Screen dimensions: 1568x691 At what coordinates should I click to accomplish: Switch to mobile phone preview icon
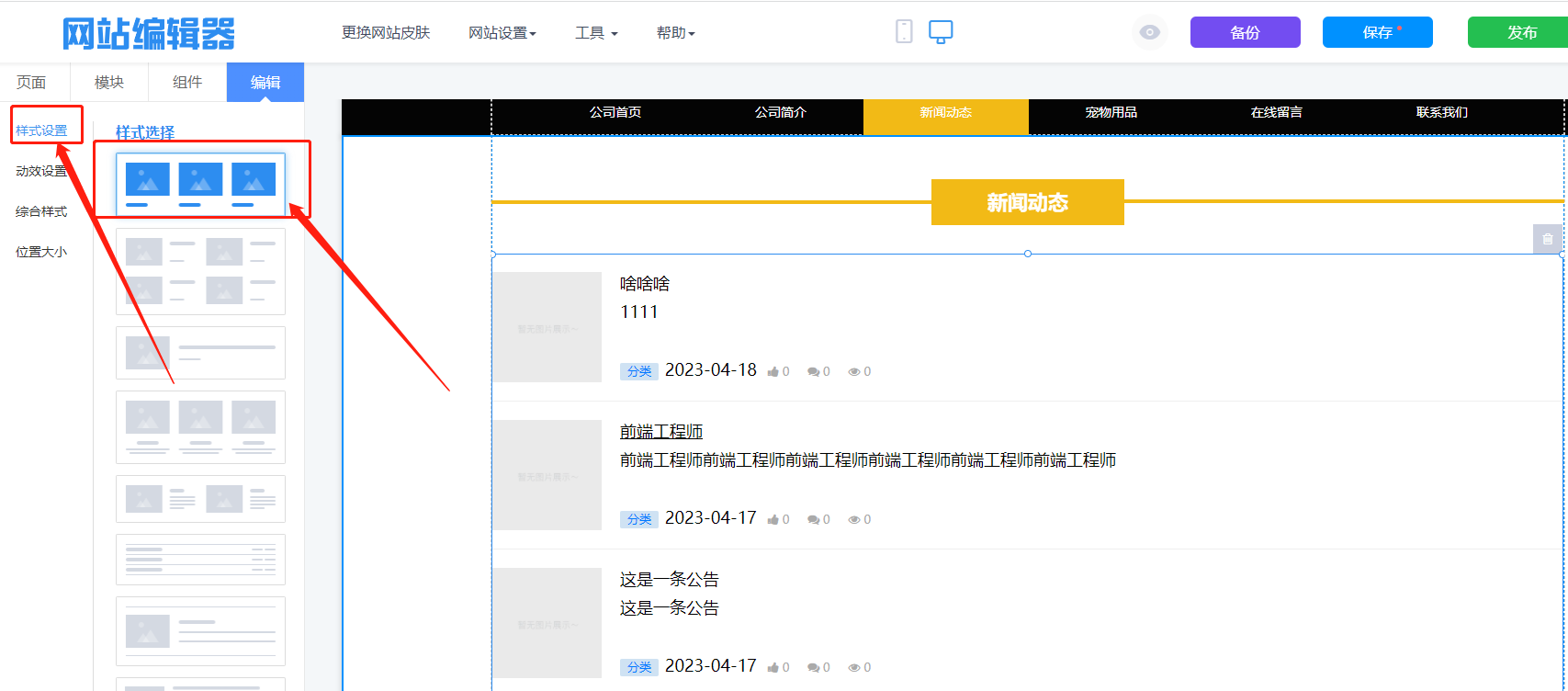tap(904, 32)
